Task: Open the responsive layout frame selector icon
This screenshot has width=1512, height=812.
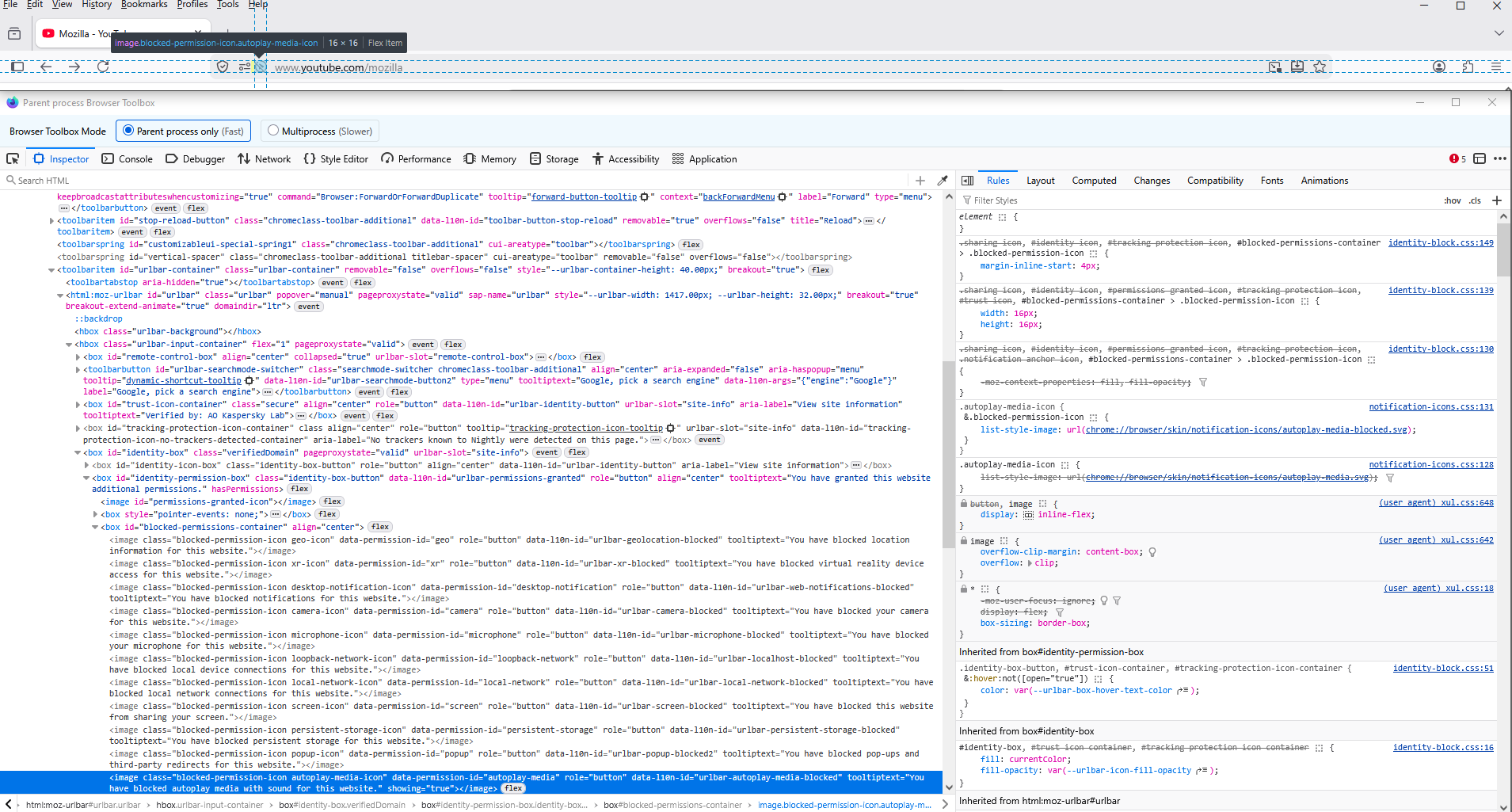Action: click(1479, 158)
